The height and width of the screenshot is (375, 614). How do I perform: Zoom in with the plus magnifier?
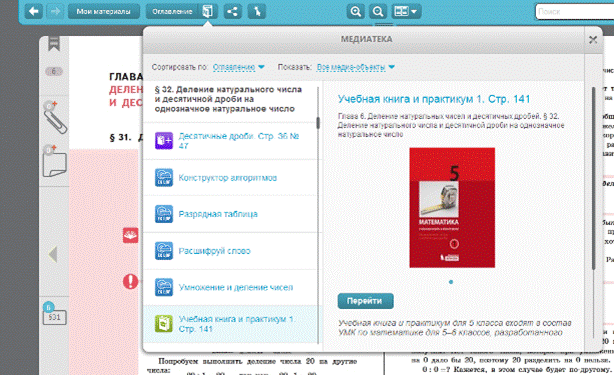click(x=356, y=11)
